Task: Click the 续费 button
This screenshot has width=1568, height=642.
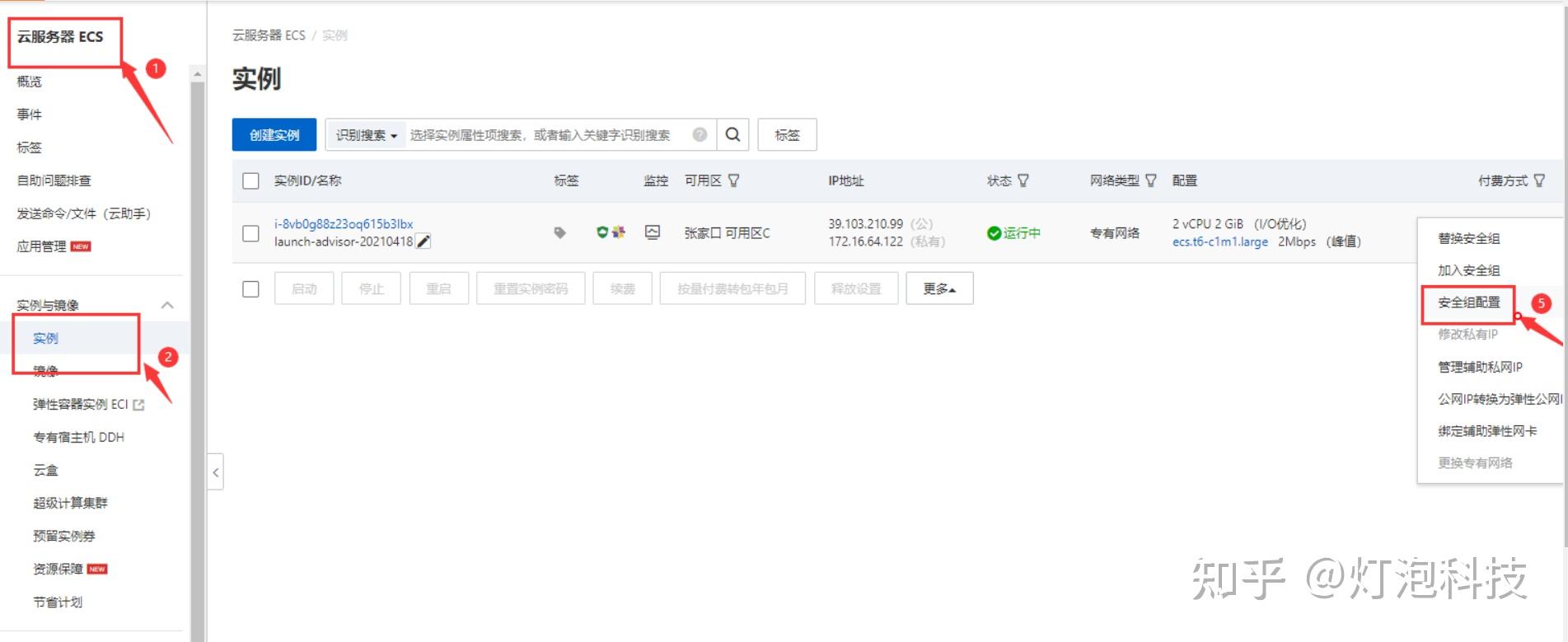Action: click(x=623, y=288)
